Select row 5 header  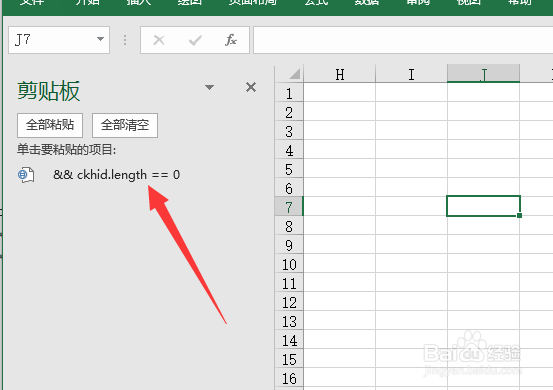pos(289,170)
